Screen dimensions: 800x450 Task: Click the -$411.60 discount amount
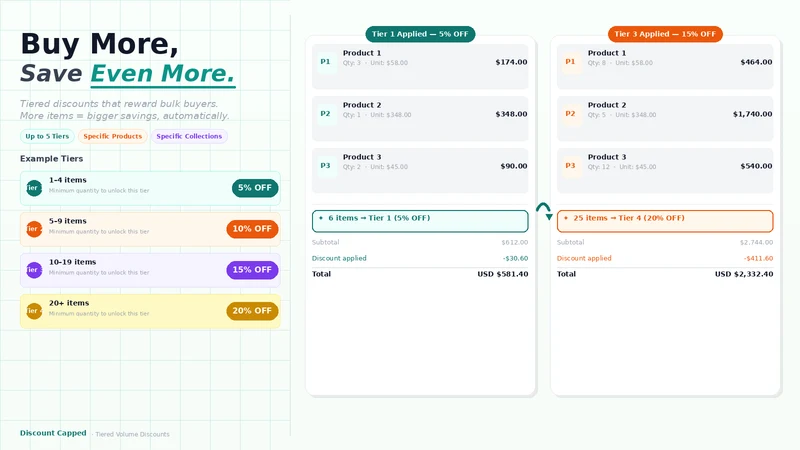coord(758,258)
